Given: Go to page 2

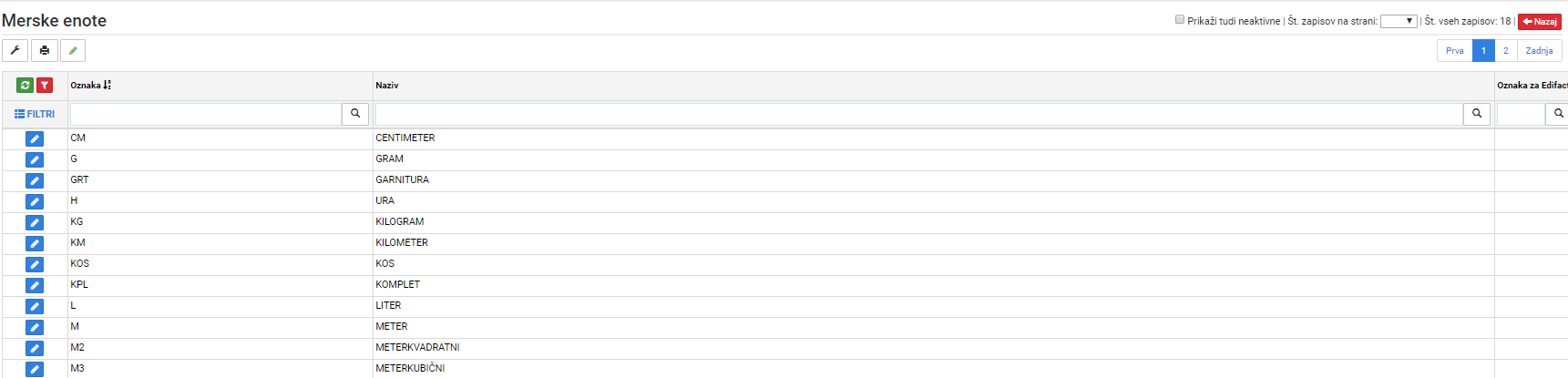Looking at the screenshot, I should pyautogui.click(x=1506, y=51).
